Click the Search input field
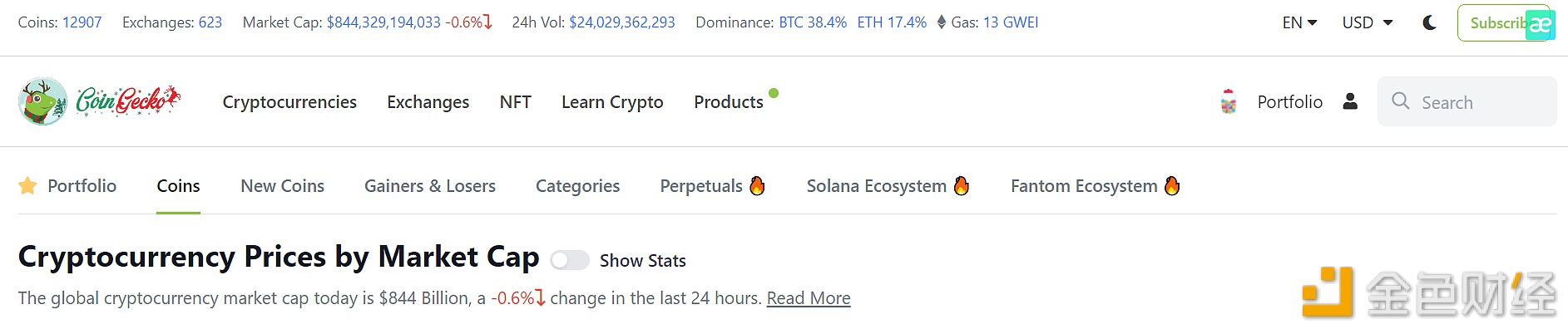This screenshot has width=1568, height=329. pos(1467,101)
